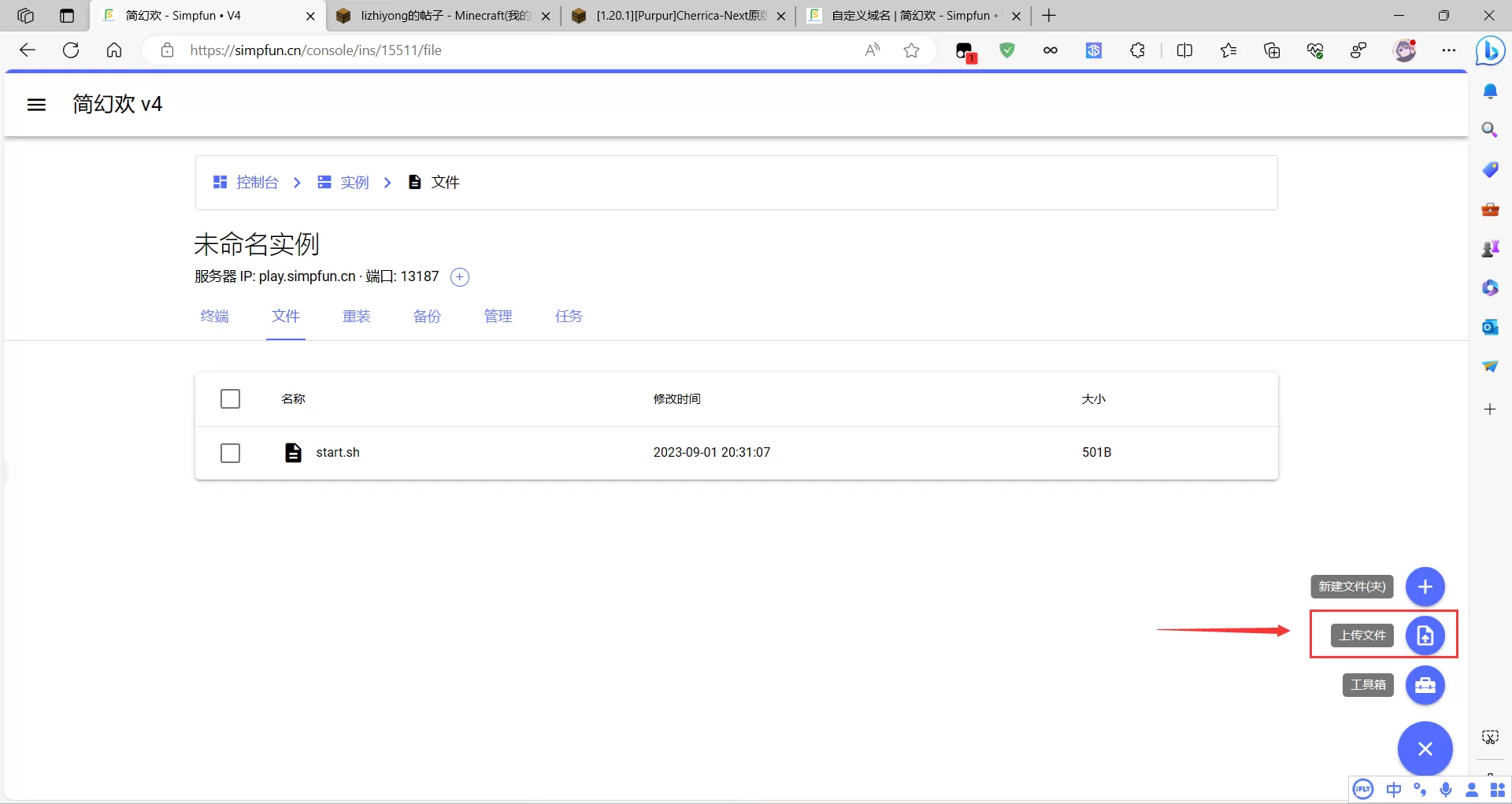
Task: Refresh the current browser page
Action: tap(71, 50)
